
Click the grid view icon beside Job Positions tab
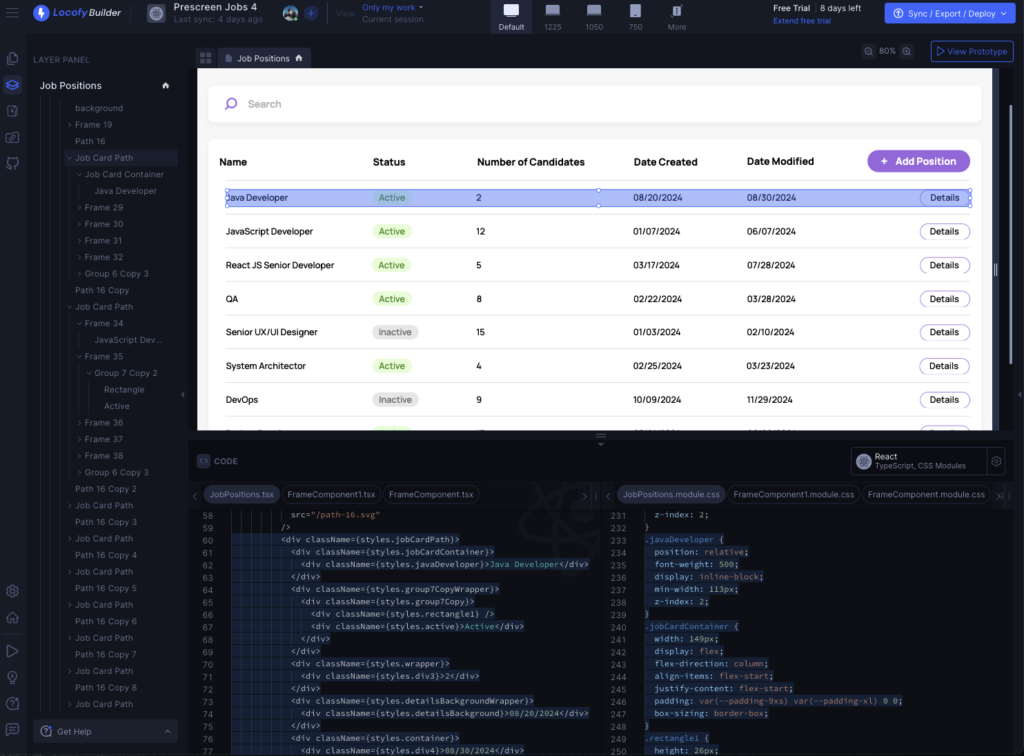pos(205,59)
